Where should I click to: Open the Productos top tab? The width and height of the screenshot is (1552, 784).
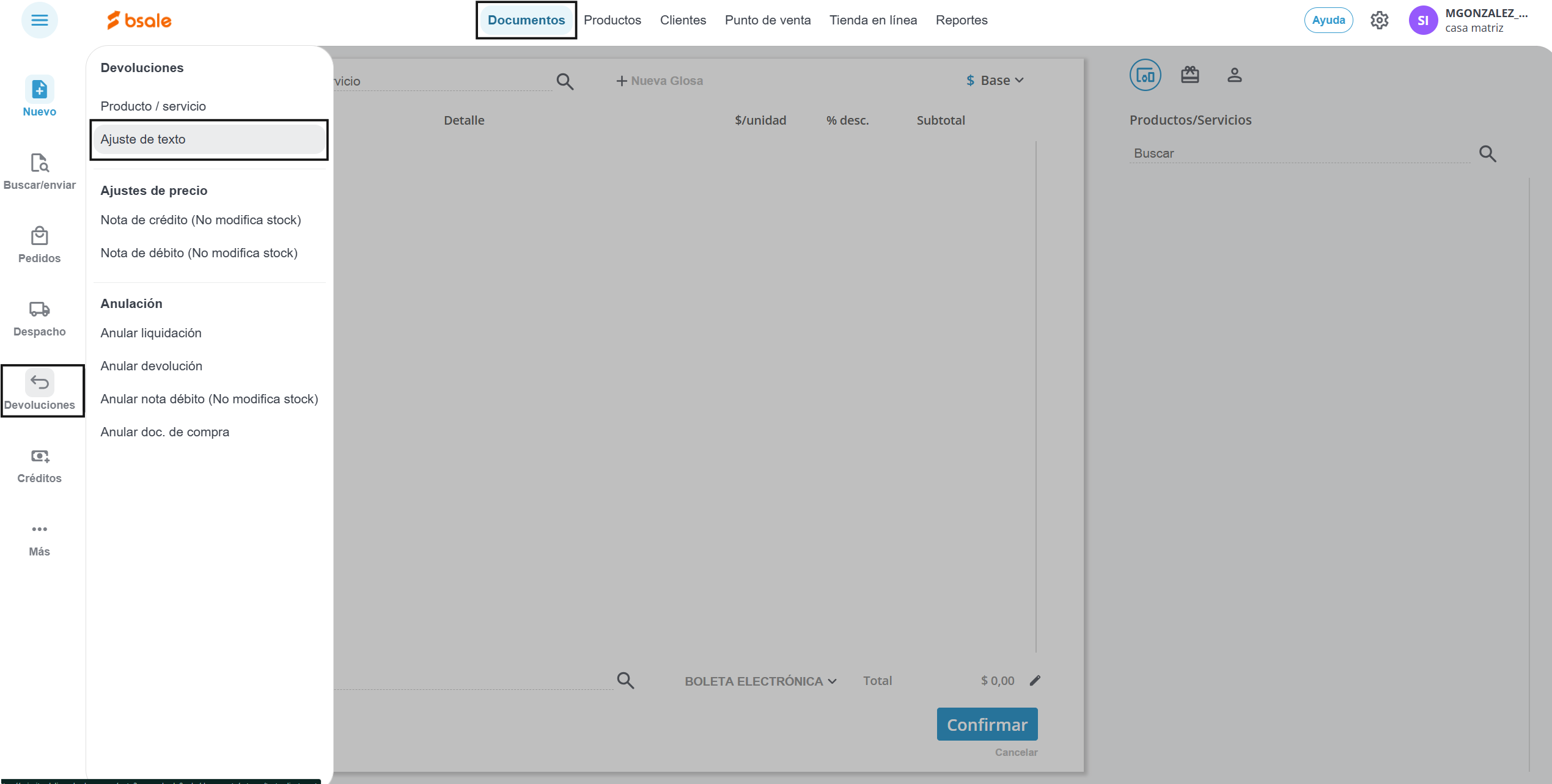point(612,20)
